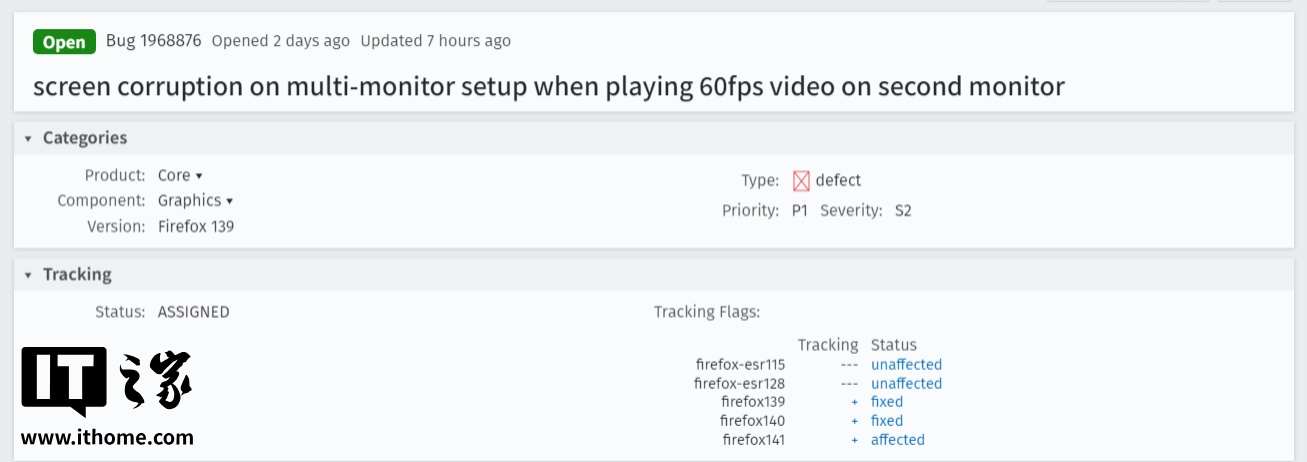Click the red defect type icon
Viewport: 1307px width, 462px height.
tap(801, 181)
